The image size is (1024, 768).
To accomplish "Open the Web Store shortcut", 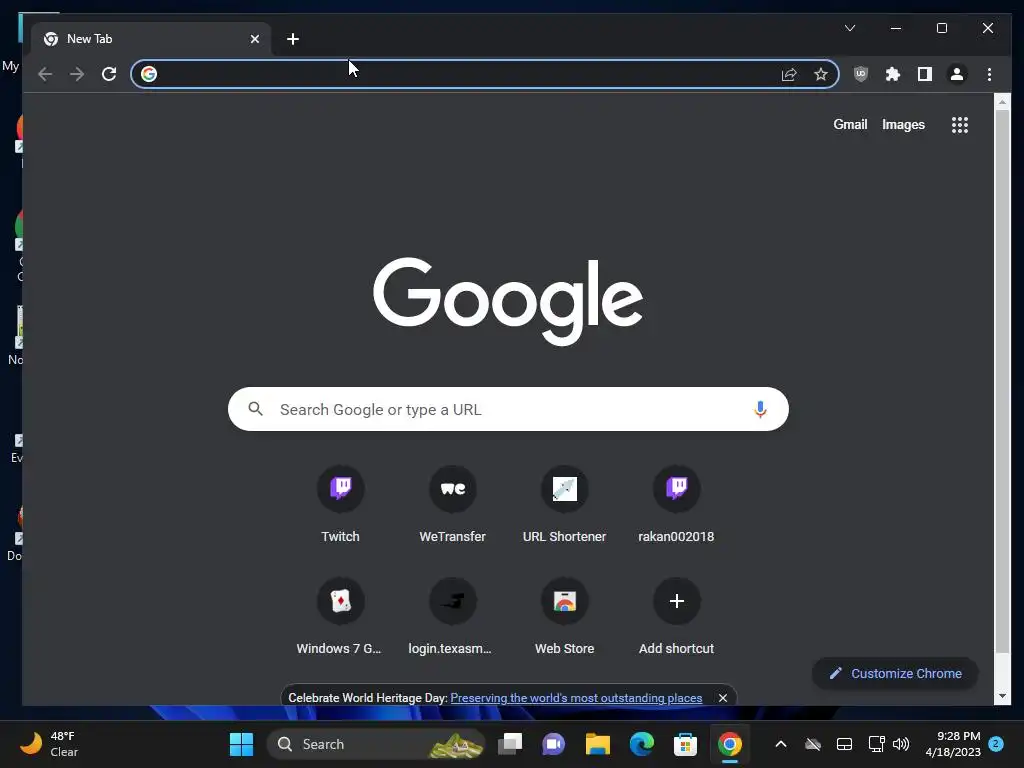I will [564, 616].
